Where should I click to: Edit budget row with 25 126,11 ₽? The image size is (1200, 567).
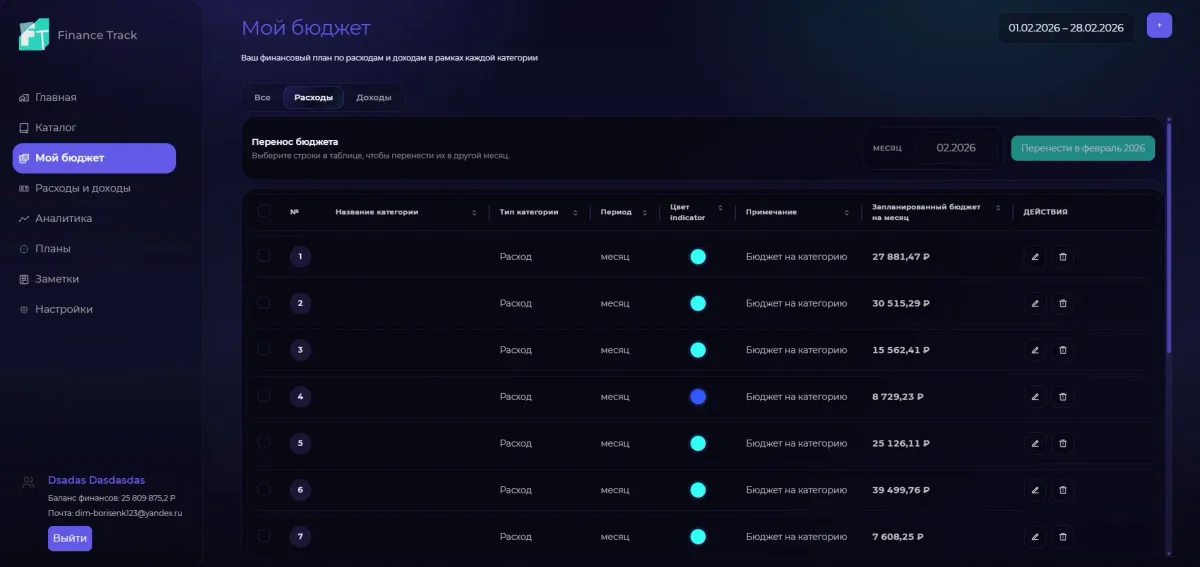1035,443
